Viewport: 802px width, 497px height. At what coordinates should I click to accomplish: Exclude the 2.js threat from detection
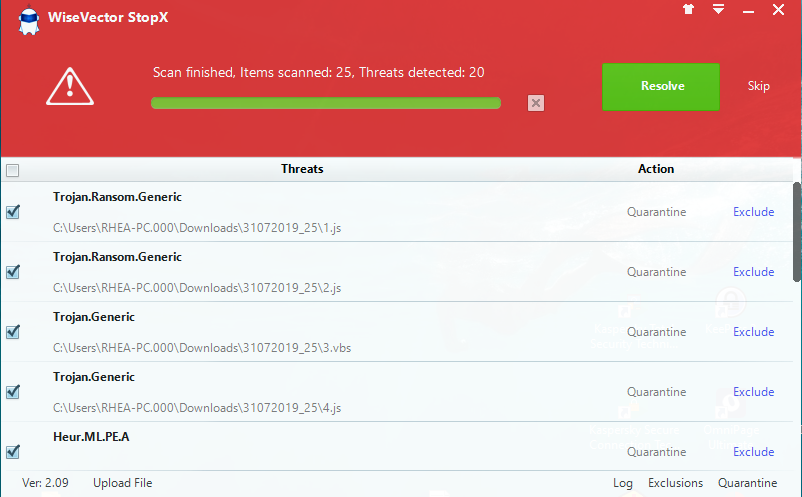pos(753,272)
